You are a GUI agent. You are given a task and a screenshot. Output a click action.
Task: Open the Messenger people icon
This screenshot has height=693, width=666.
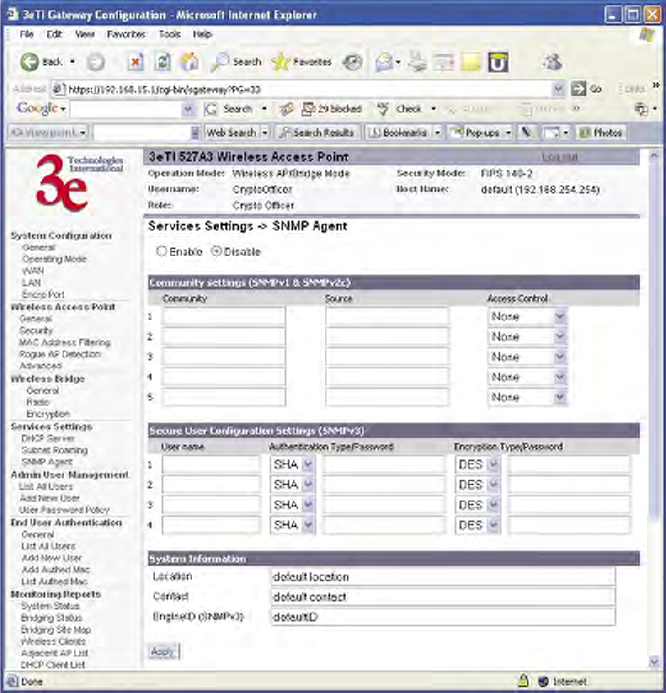[x=552, y=62]
